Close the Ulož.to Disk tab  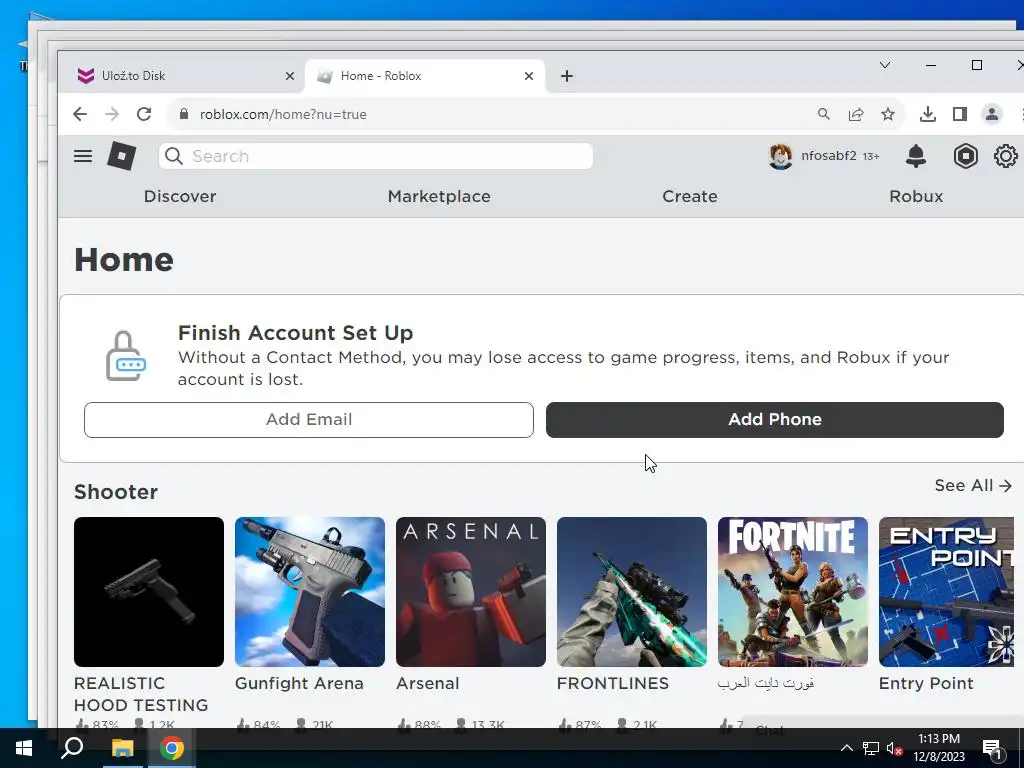290,76
